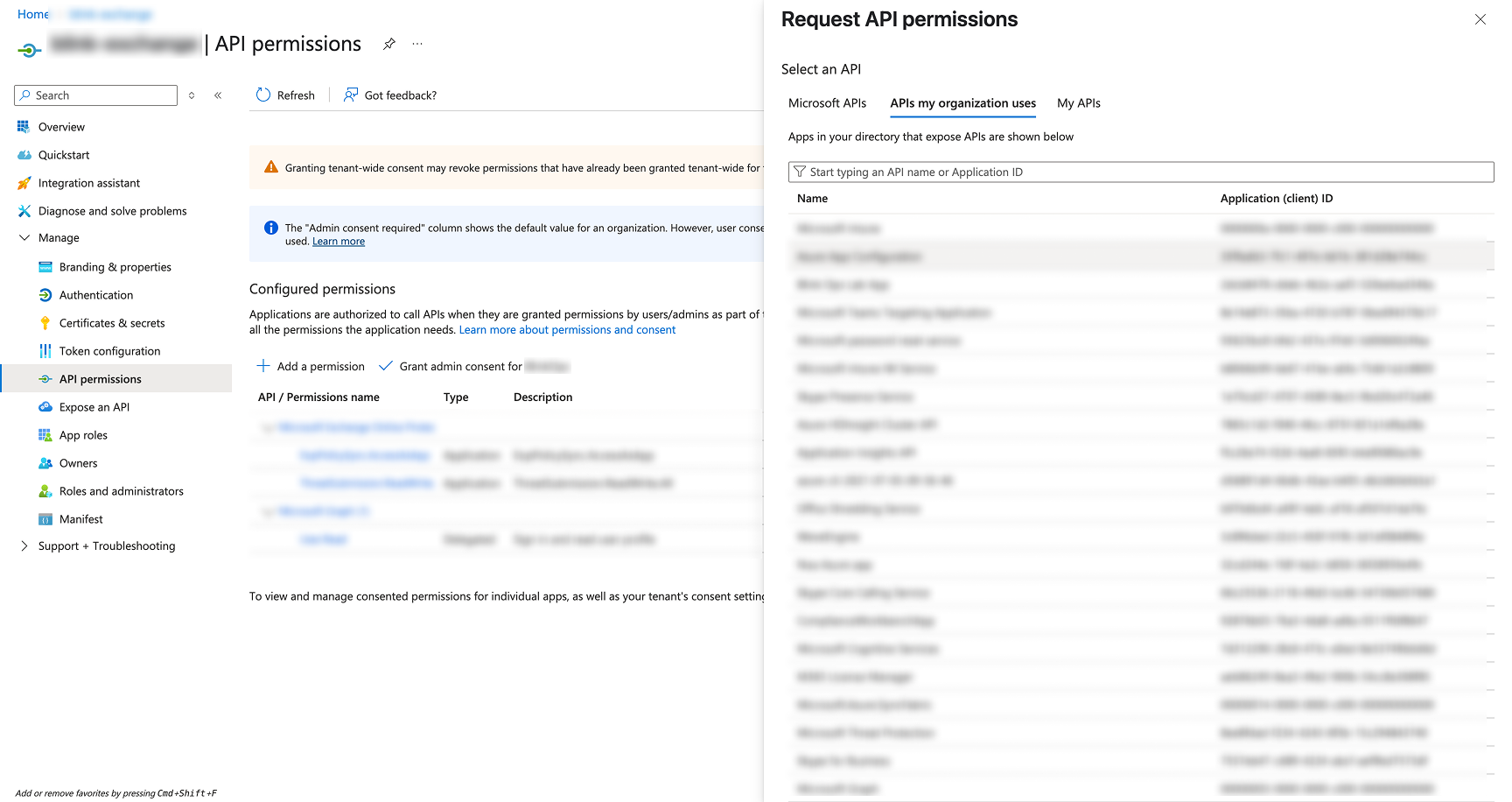Collapse the first API permission group
Screen dimensions: 1512x802
[268, 427]
